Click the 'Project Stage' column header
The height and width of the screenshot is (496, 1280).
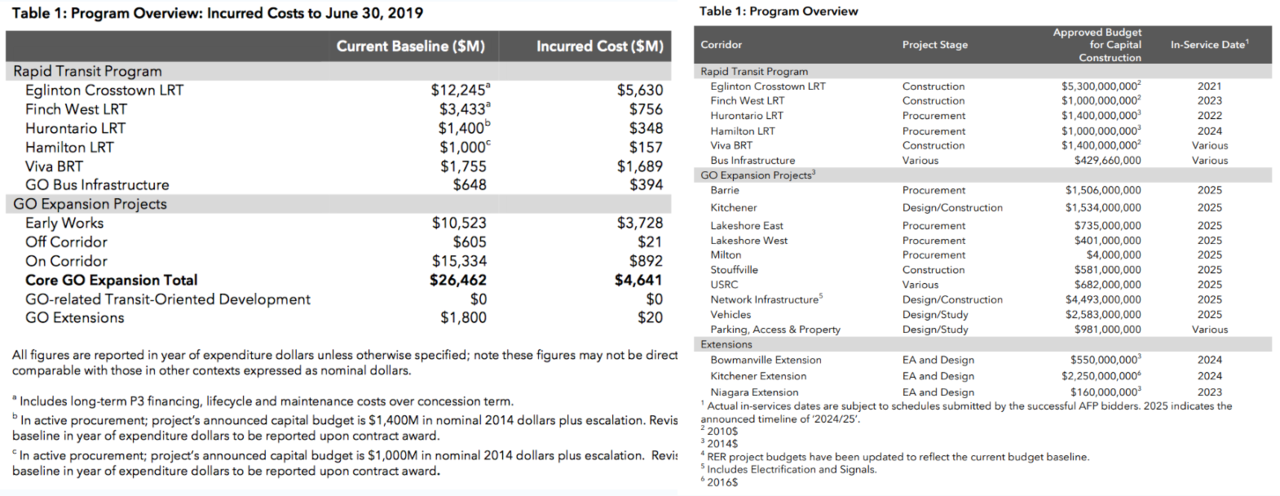935,45
